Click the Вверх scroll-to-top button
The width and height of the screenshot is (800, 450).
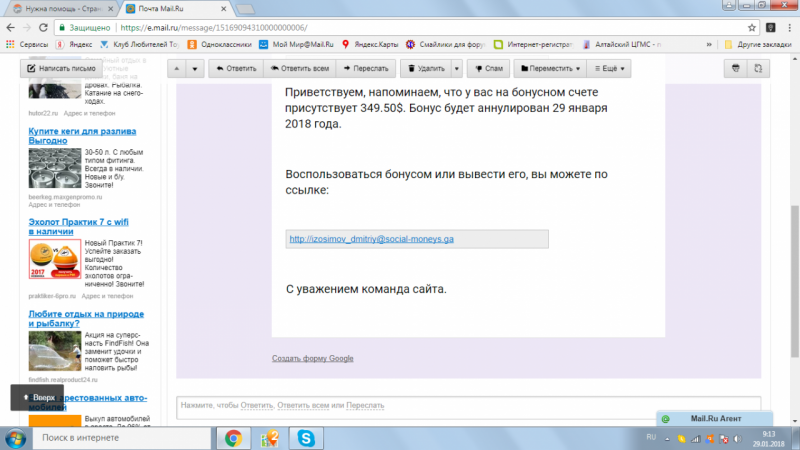[x=37, y=397]
